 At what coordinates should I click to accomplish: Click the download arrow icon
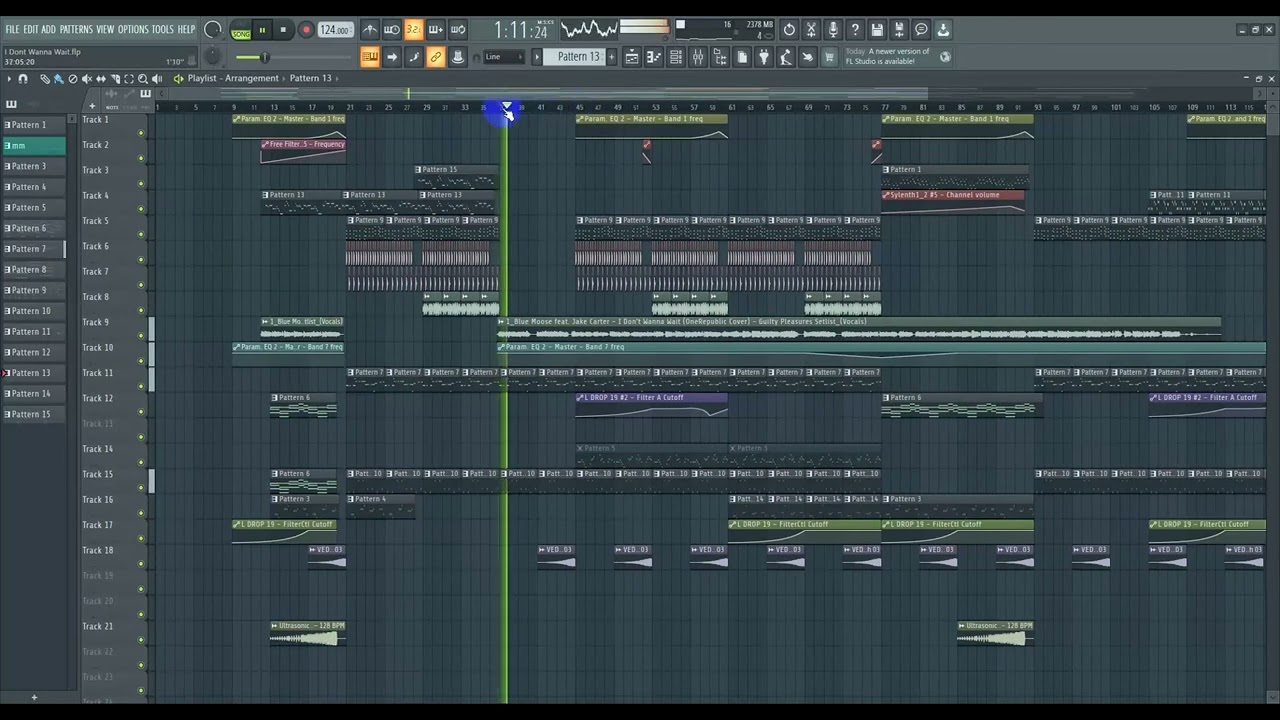943,30
